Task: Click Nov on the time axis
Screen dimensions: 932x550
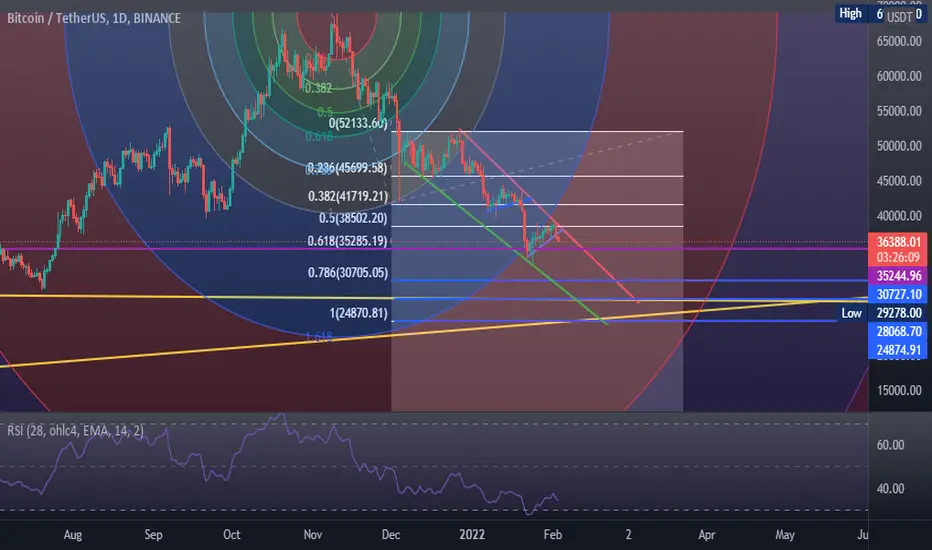Action: click(313, 535)
